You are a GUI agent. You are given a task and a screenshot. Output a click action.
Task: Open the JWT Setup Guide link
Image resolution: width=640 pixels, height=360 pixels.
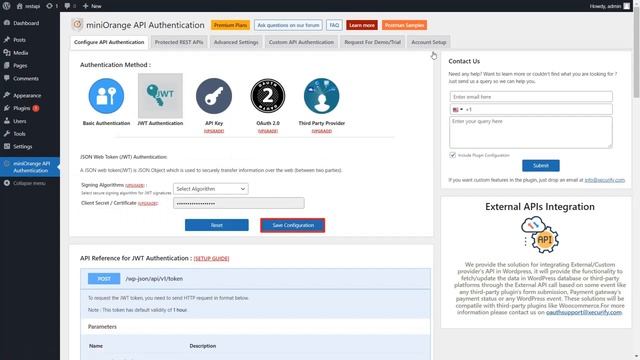pos(211,258)
